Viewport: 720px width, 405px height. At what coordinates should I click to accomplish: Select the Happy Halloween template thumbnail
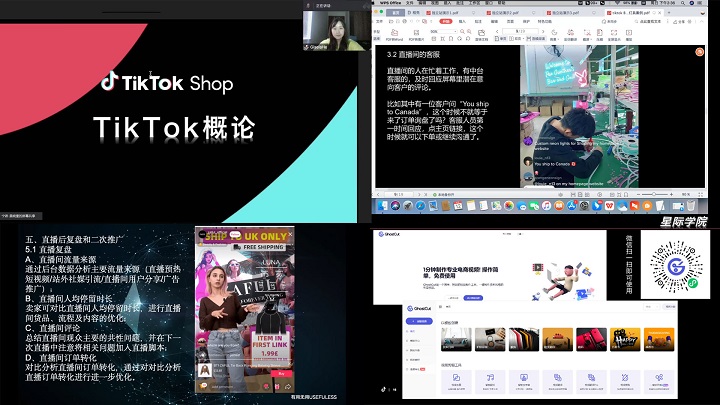[625, 339]
